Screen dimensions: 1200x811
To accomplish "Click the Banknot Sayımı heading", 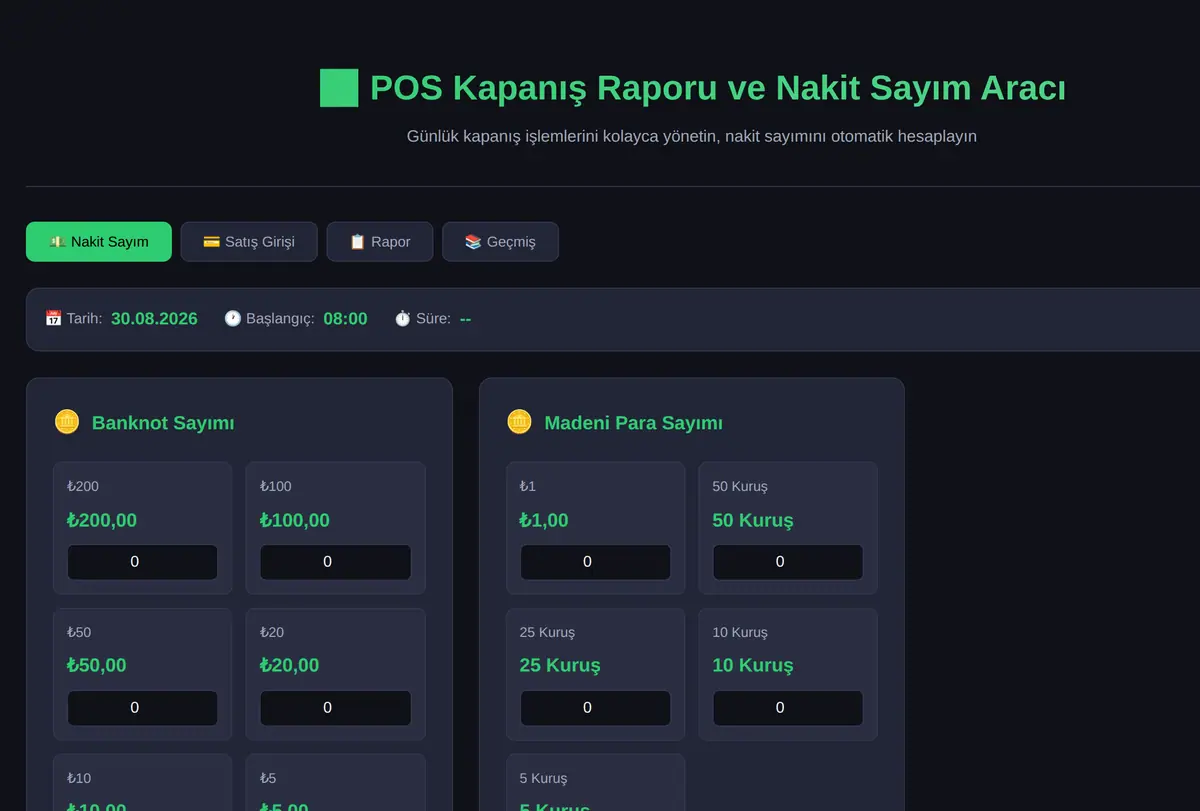I will pyautogui.click(x=163, y=423).
